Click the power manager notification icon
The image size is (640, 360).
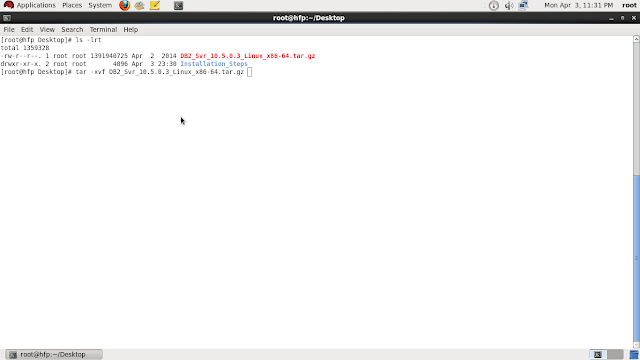pyautogui.click(x=493, y=5)
